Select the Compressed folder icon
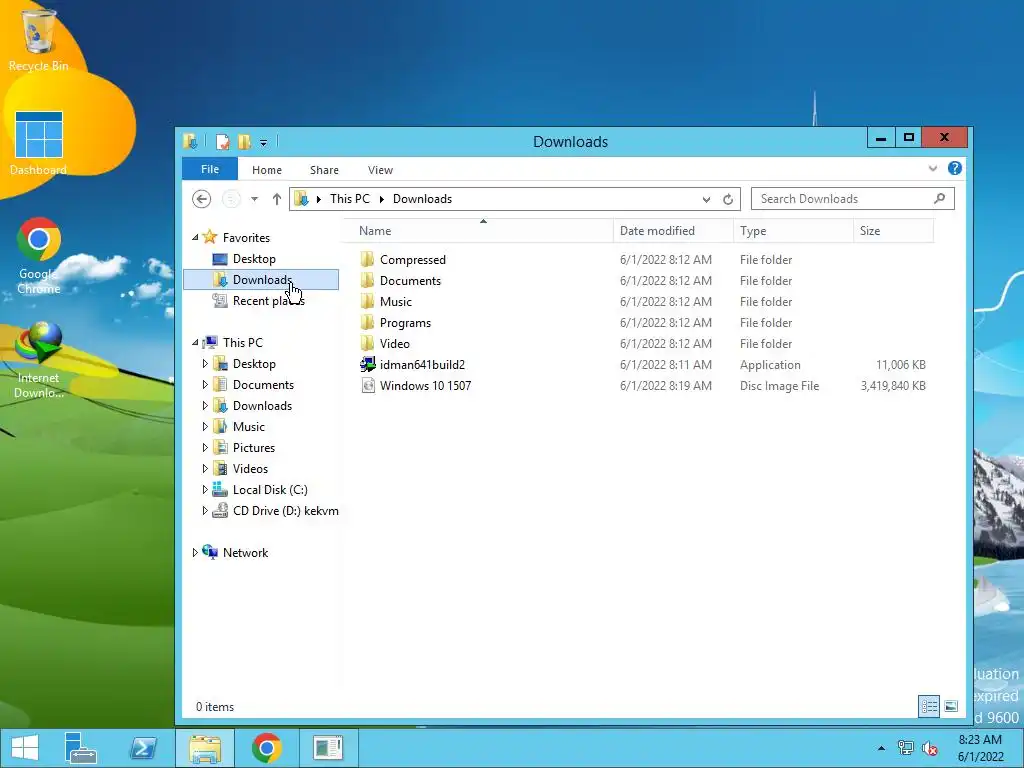Viewport: 1024px width, 768px height. pyautogui.click(x=368, y=259)
